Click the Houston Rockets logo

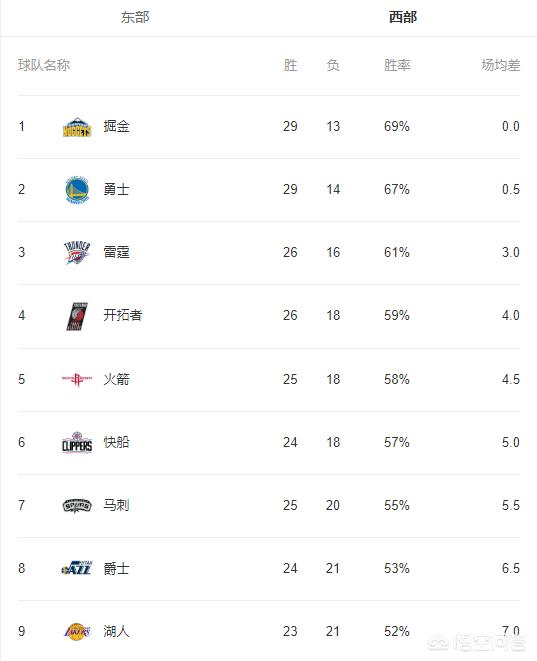(x=77, y=379)
